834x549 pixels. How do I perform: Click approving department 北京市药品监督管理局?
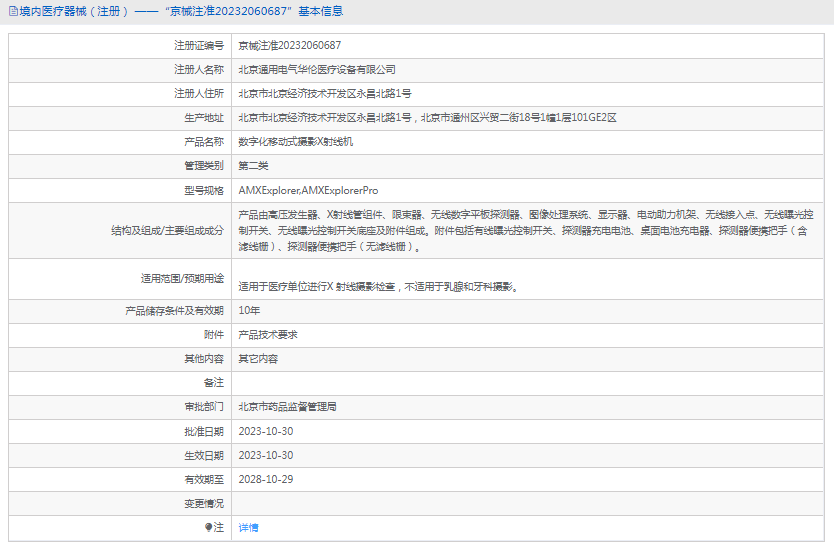tap(287, 407)
